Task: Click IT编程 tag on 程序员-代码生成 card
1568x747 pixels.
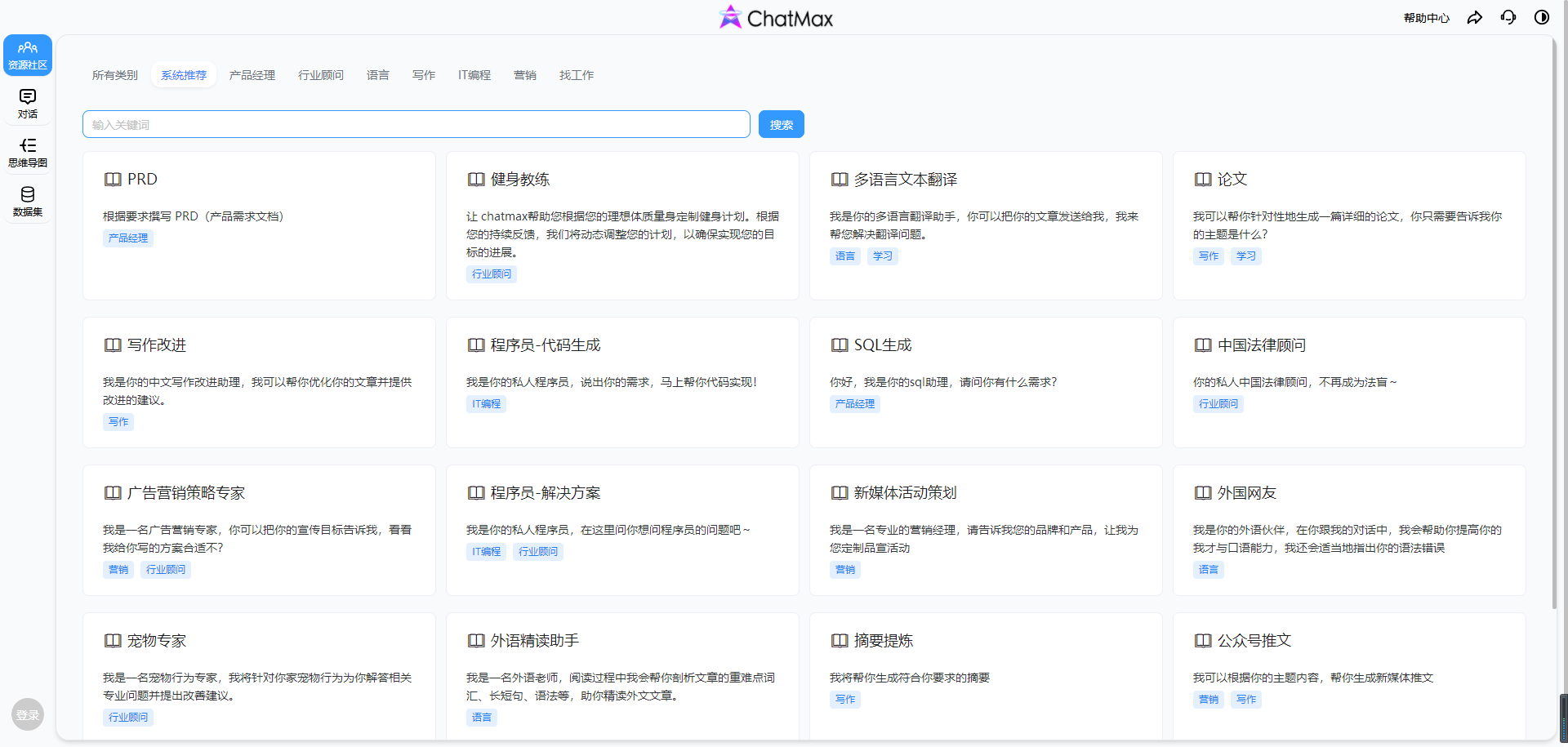Action: [486, 403]
